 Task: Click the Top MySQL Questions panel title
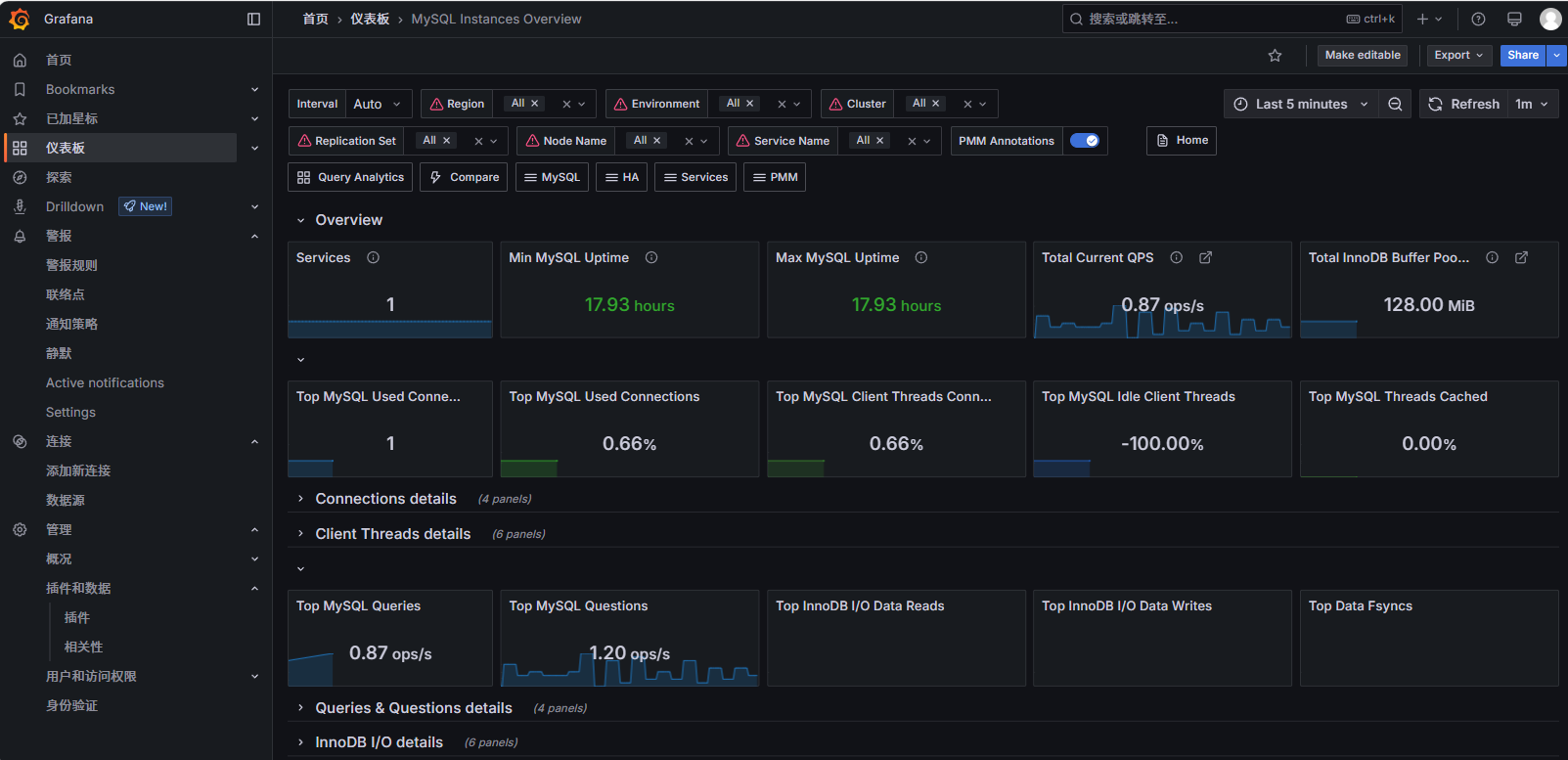click(578, 605)
